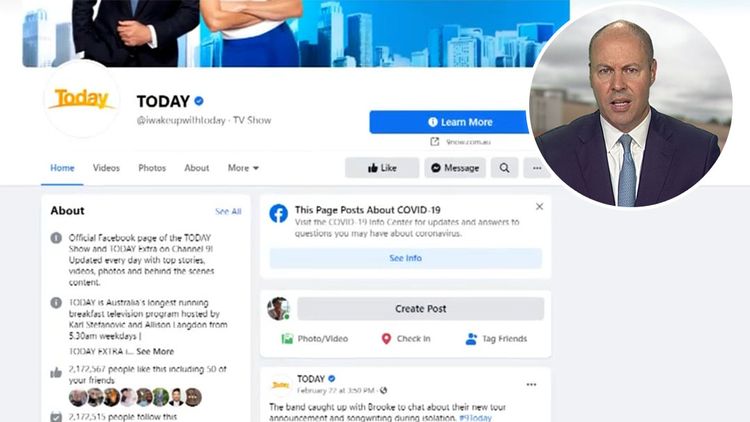This screenshot has width=750, height=422.
Task: Click the Tag Friends icon
Action: (x=471, y=339)
